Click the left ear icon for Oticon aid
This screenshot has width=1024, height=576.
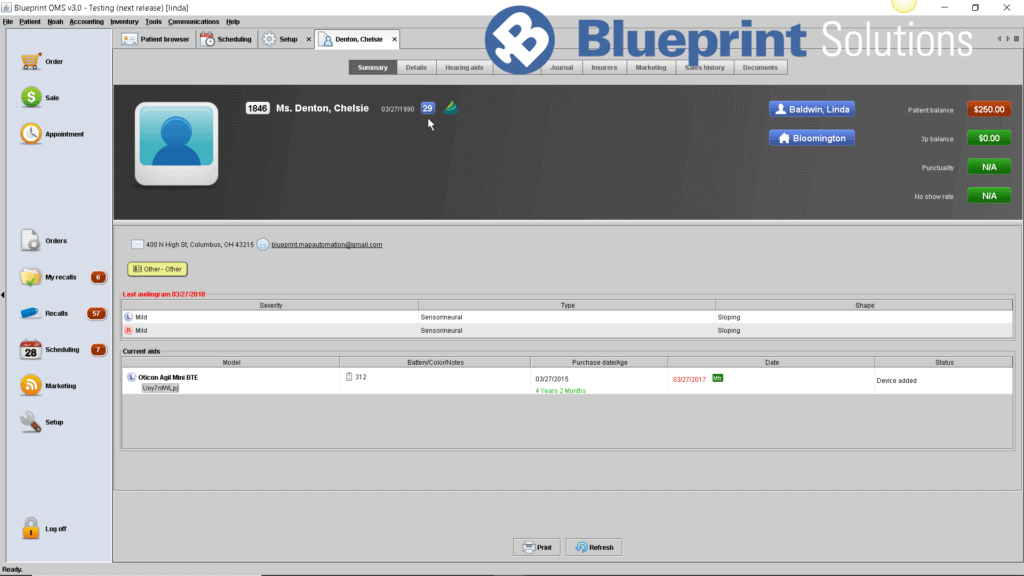131,377
